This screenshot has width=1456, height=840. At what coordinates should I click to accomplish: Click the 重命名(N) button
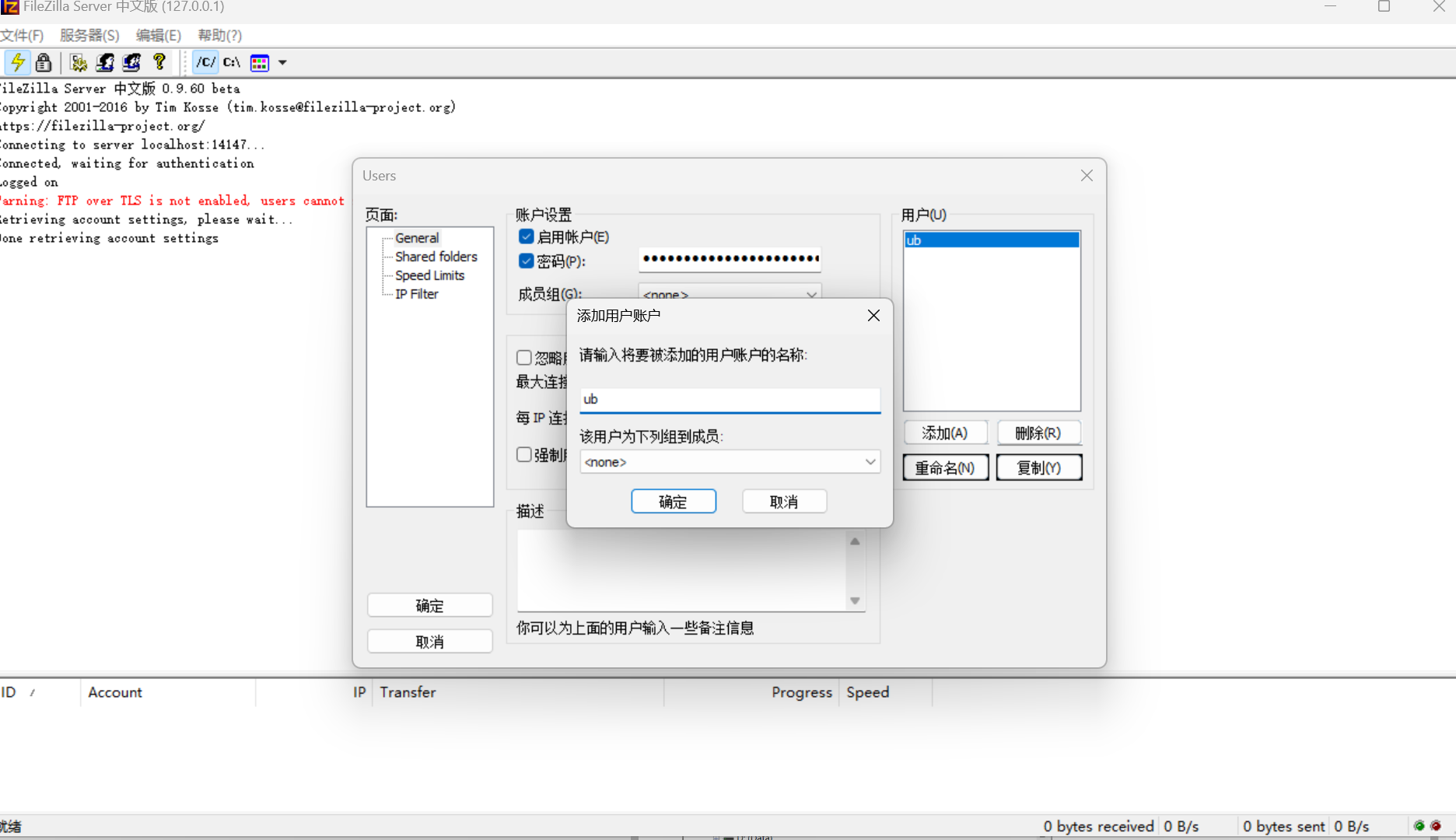click(x=946, y=467)
